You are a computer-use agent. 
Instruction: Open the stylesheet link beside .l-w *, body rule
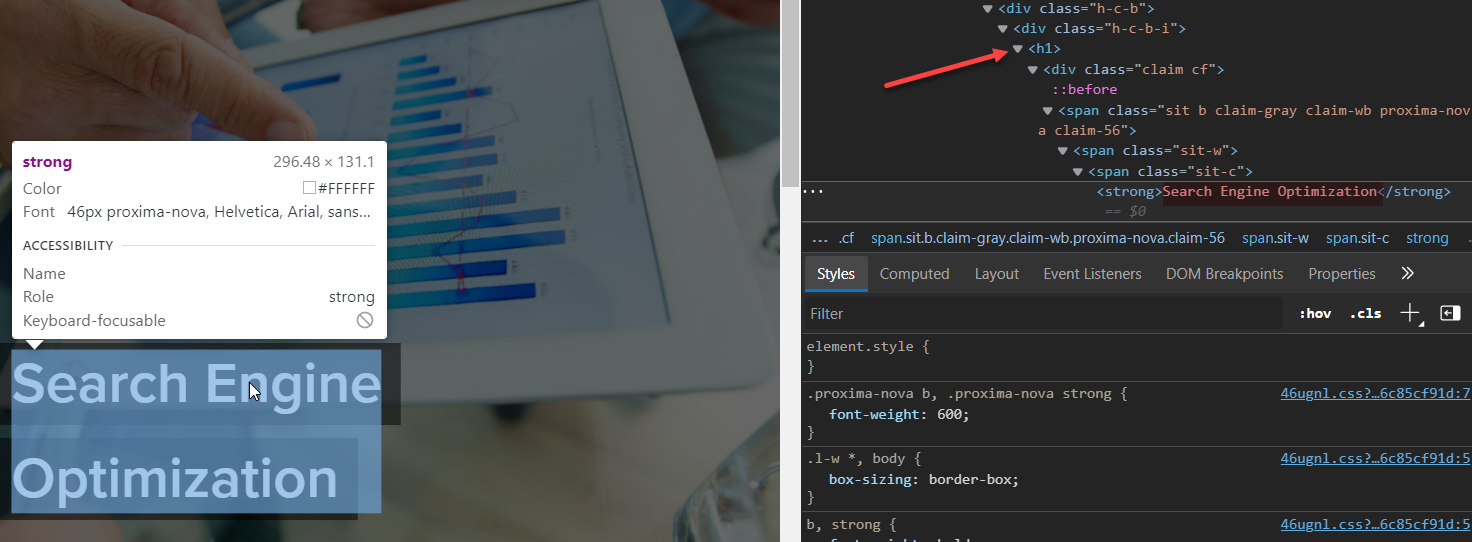pyautogui.click(x=1375, y=458)
